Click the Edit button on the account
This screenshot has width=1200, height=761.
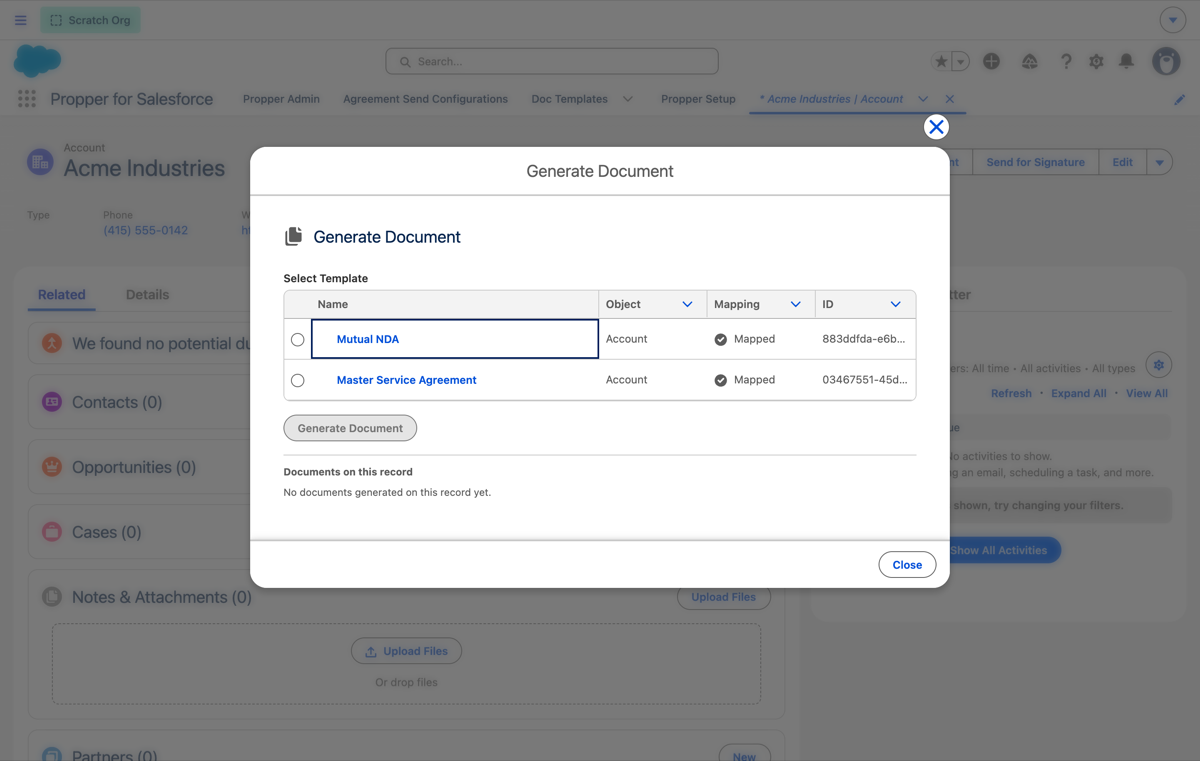click(1122, 162)
